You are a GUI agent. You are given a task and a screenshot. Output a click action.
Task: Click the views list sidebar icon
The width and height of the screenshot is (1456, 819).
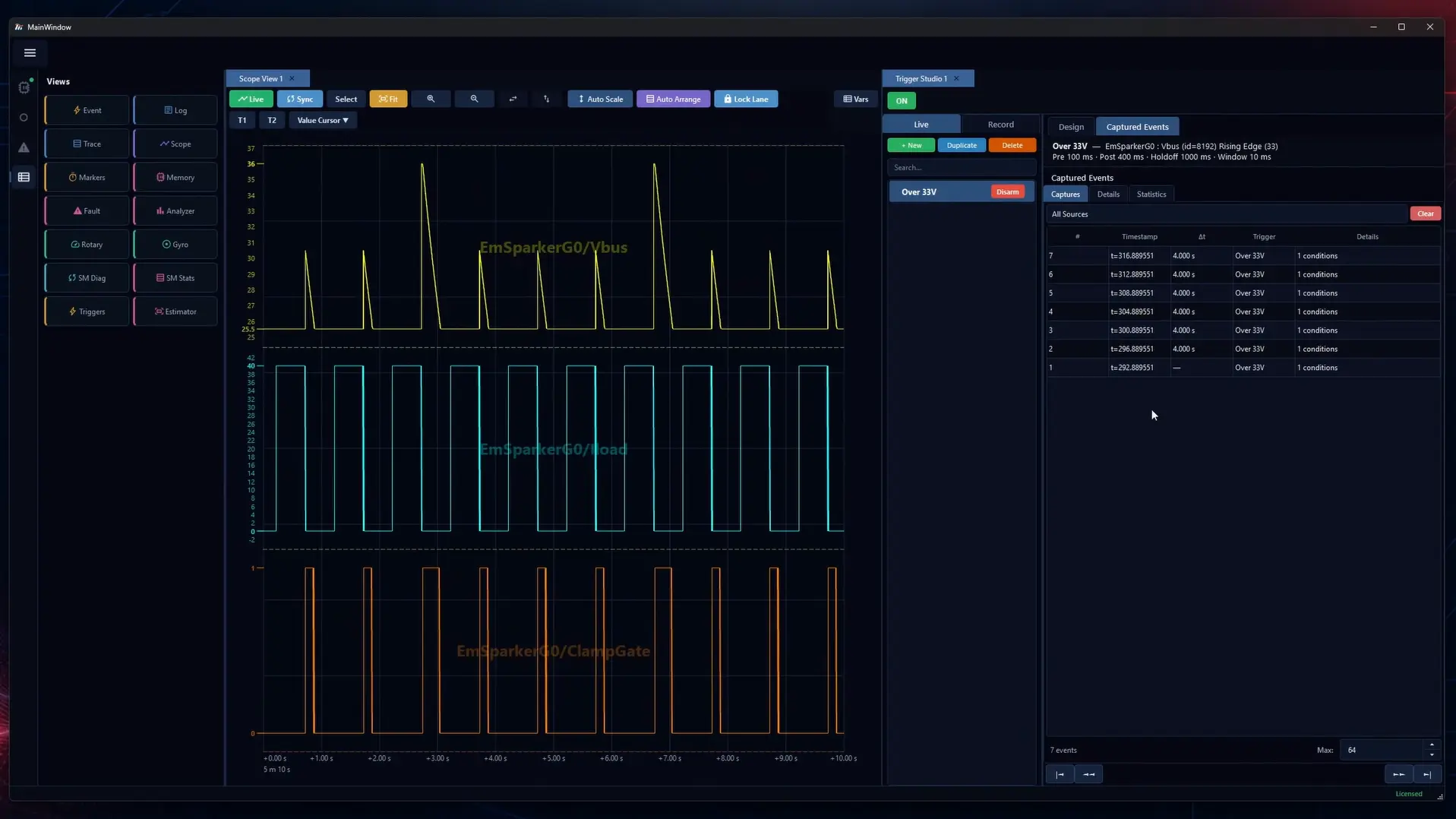click(24, 177)
